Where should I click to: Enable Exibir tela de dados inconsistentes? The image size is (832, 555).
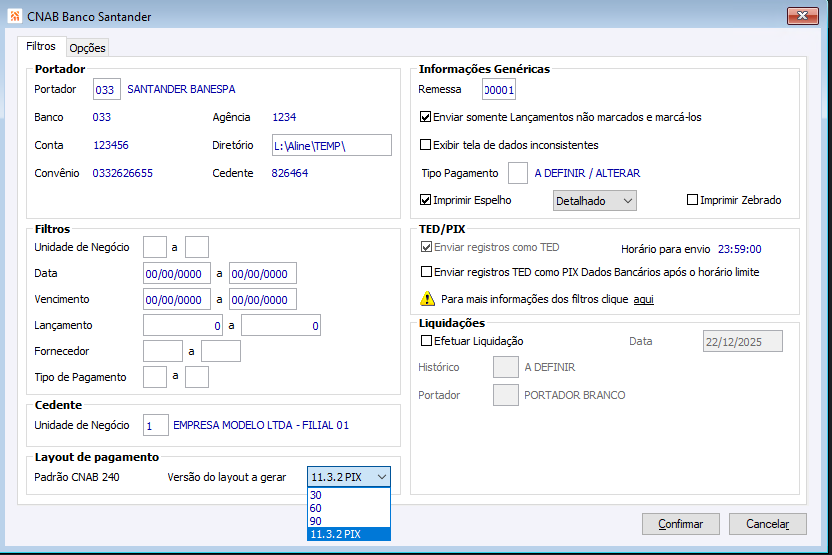click(425, 144)
